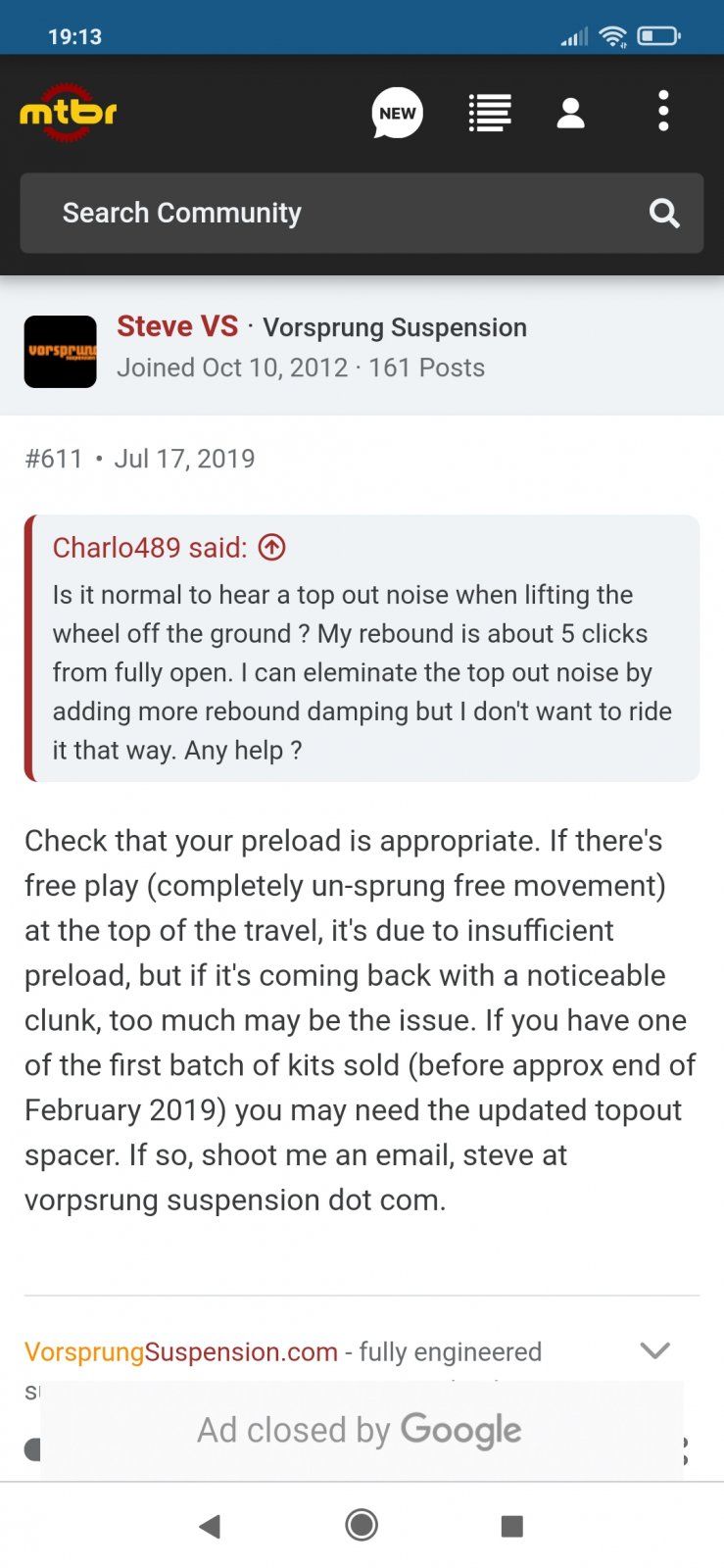724x1568 pixels.
Task: Open the mtbr home logo
Action: tap(68, 113)
